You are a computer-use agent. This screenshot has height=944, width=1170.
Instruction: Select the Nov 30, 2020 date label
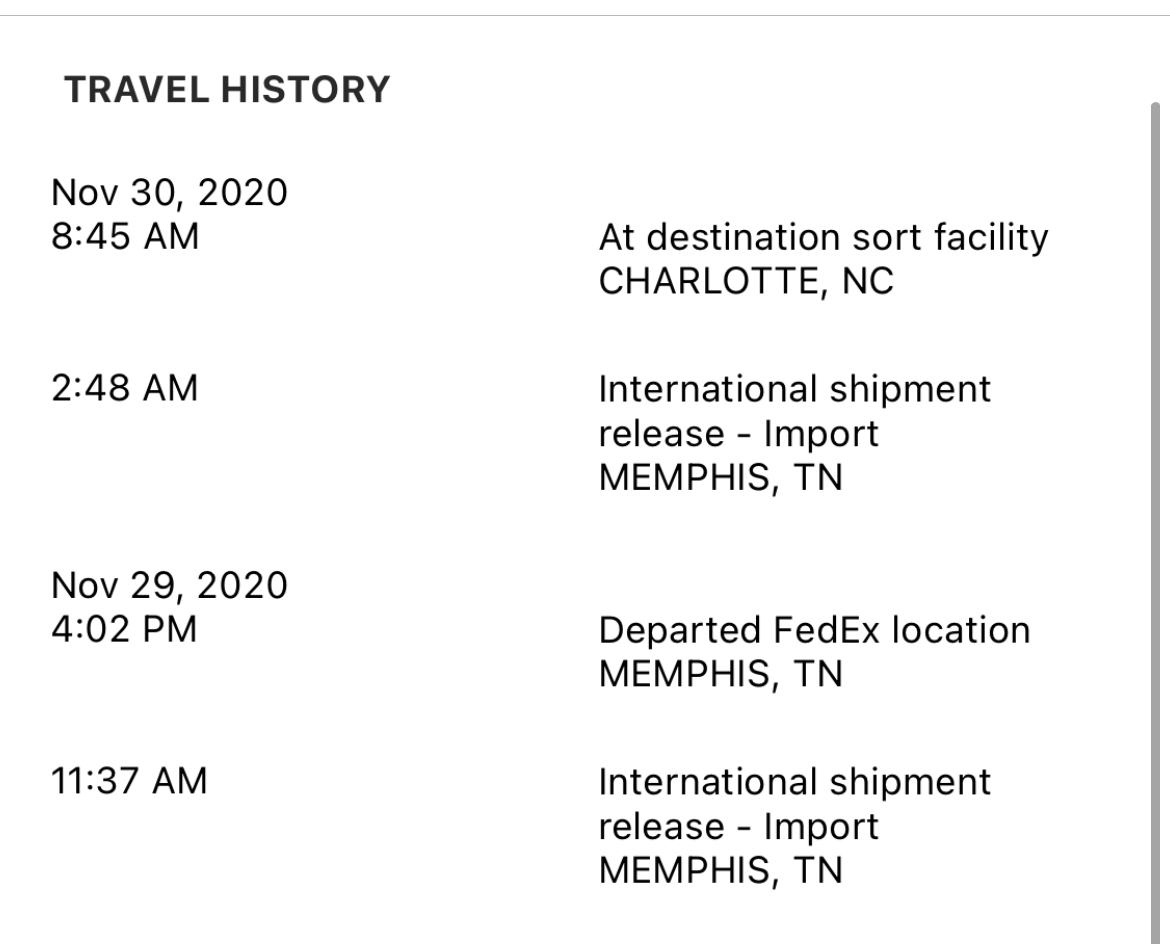click(x=169, y=193)
